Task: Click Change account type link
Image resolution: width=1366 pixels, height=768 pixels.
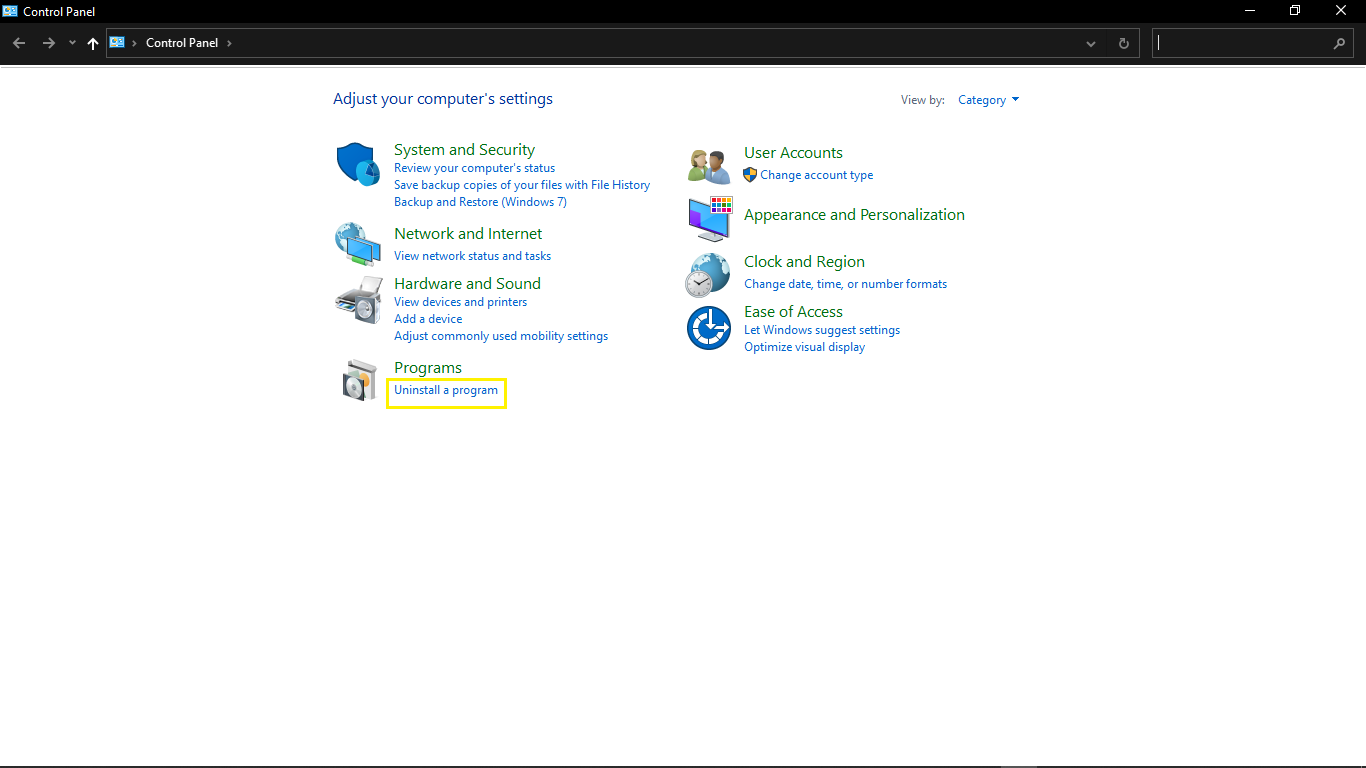Action: (x=816, y=175)
